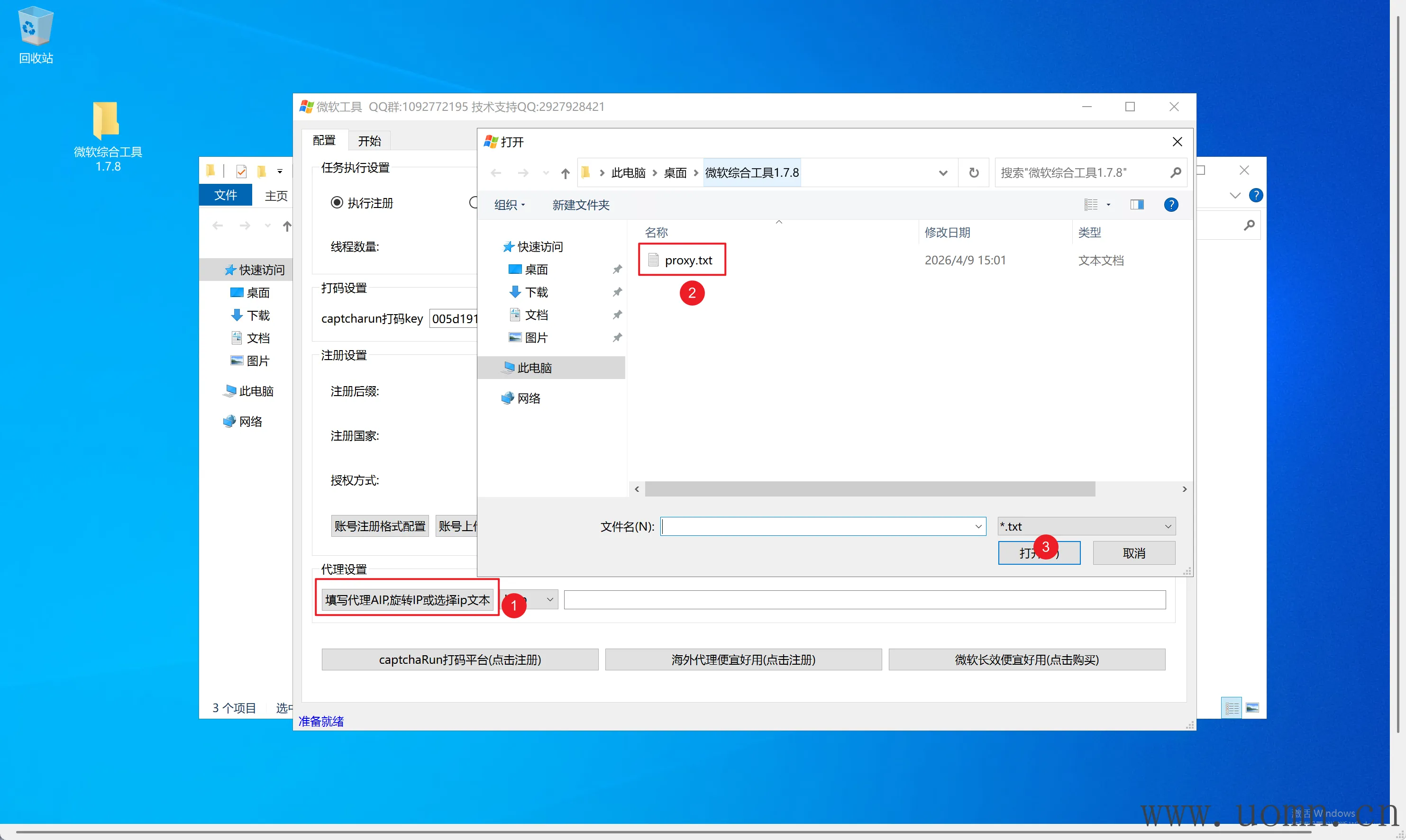Open the 组织 menu
Image resolution: width=1406 pixels, height=840 pixels.
click(509, 205)
